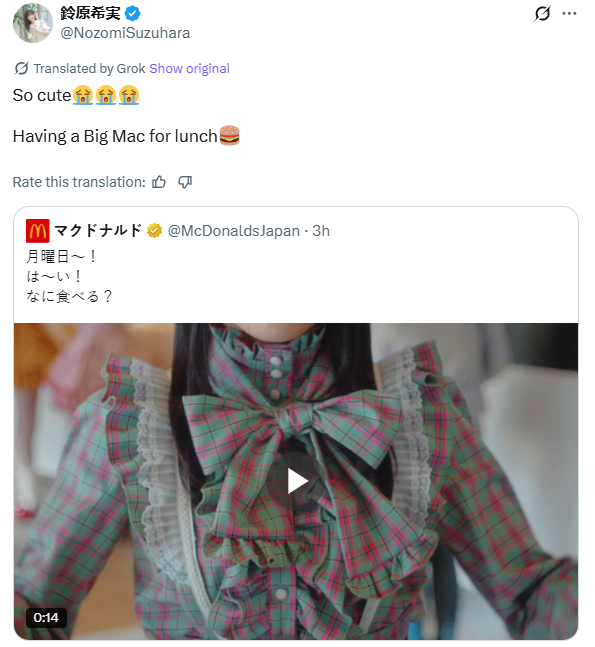This screenshot has height=647, width=595.
Task: Play the McDonald's video
Action: pyautogui.click(x=298, y=481)
